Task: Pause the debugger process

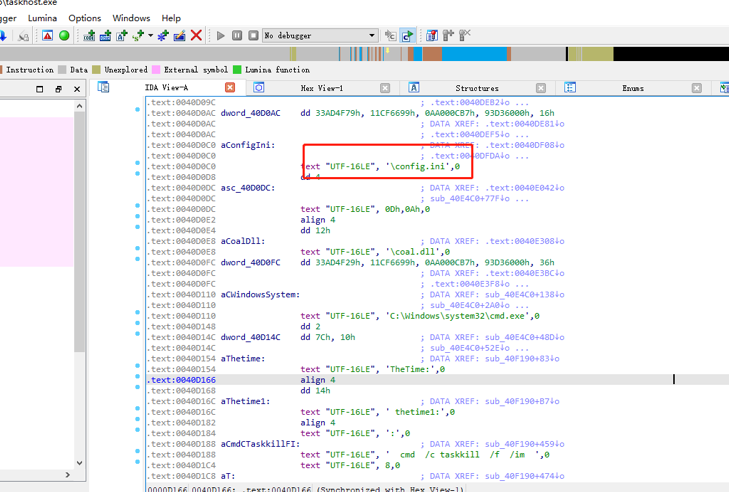Action: pyautogui.click(x=237, y=35)
